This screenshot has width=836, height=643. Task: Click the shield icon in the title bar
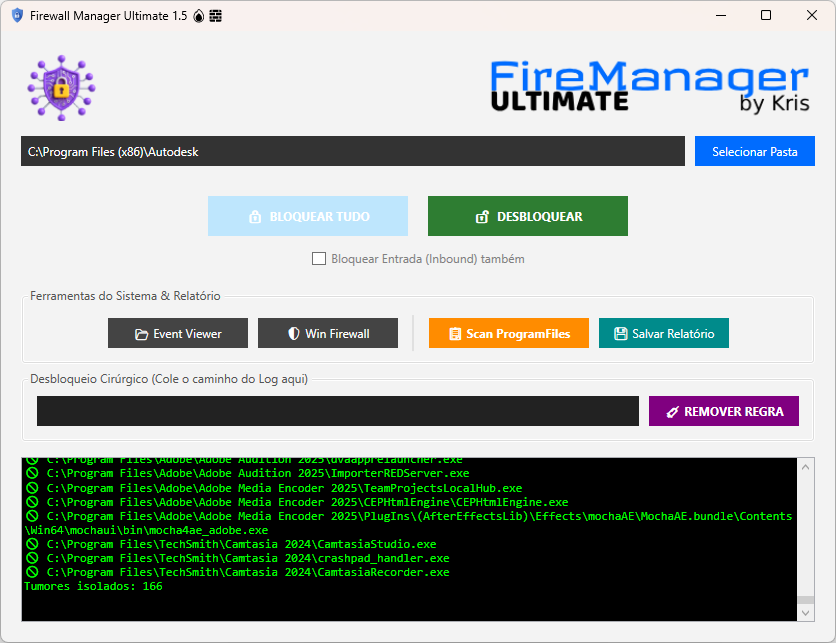click(16, 16)
